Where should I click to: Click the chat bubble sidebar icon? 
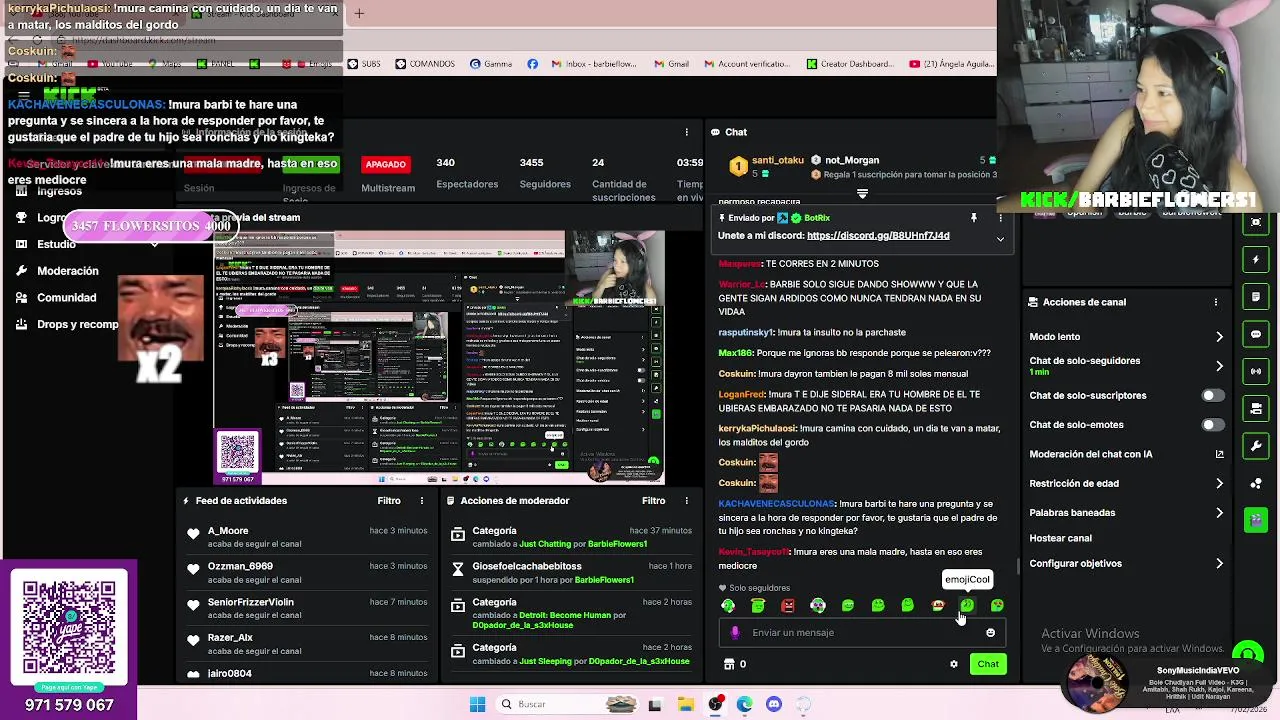coord(1256,334)
